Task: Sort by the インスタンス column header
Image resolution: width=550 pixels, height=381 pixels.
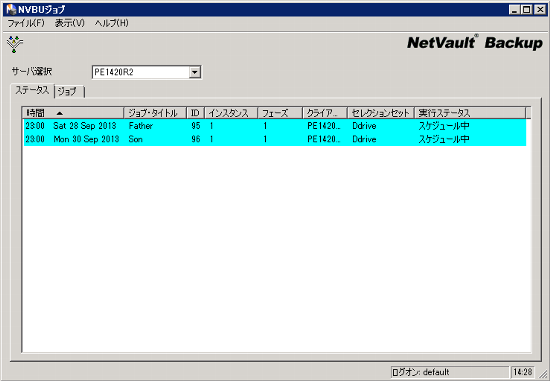Action: (231, 113)
